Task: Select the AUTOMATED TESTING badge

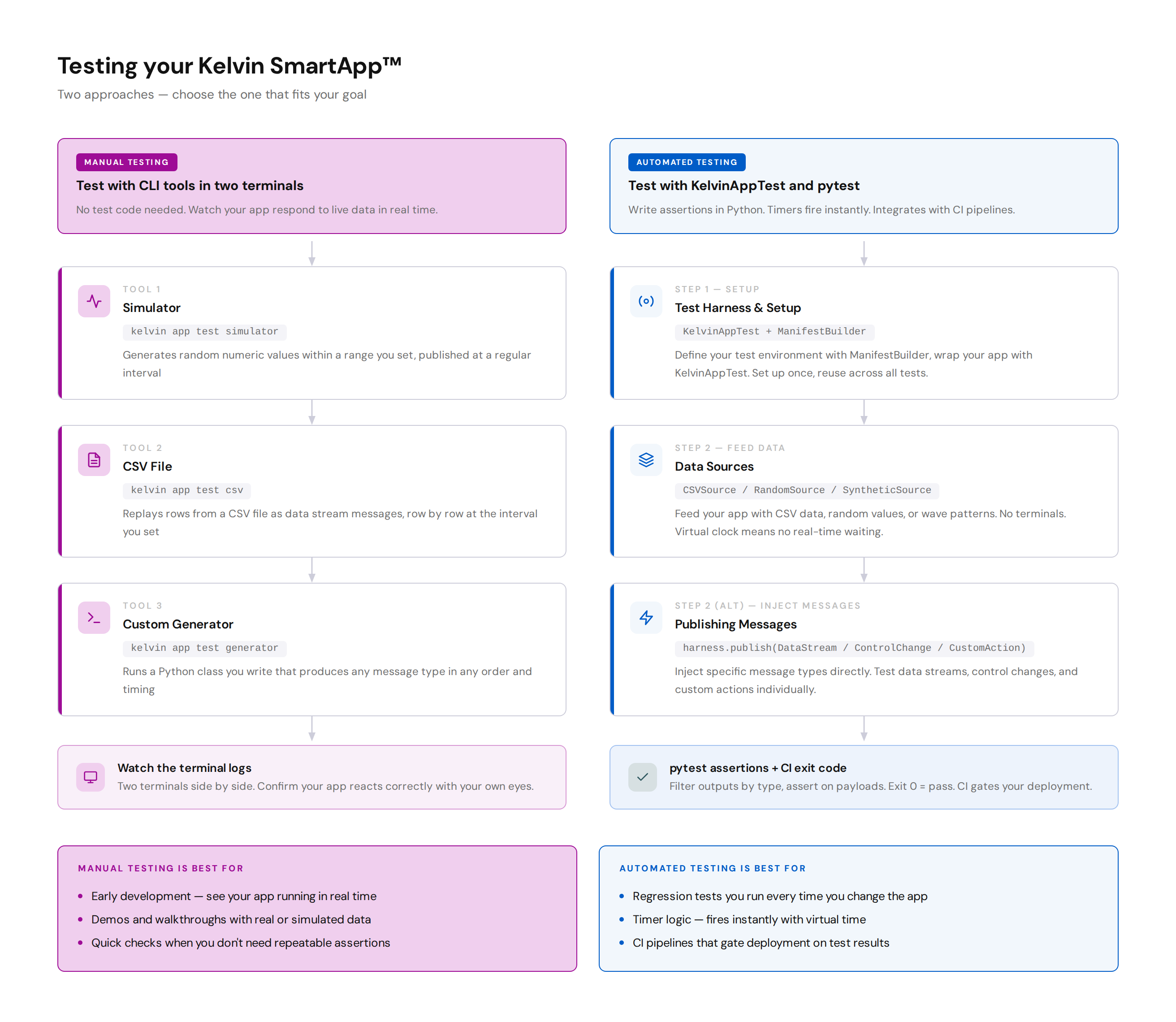Action: coord(687,162)
